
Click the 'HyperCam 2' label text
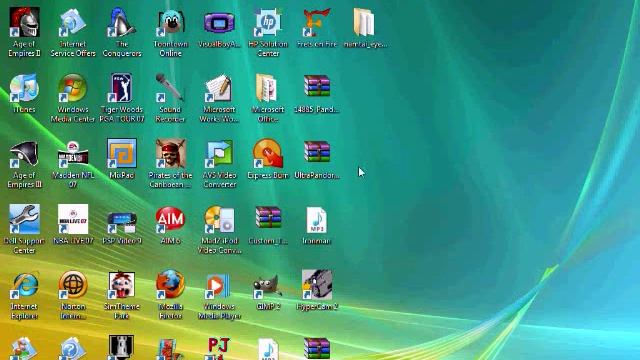click(x=317, y=307)
